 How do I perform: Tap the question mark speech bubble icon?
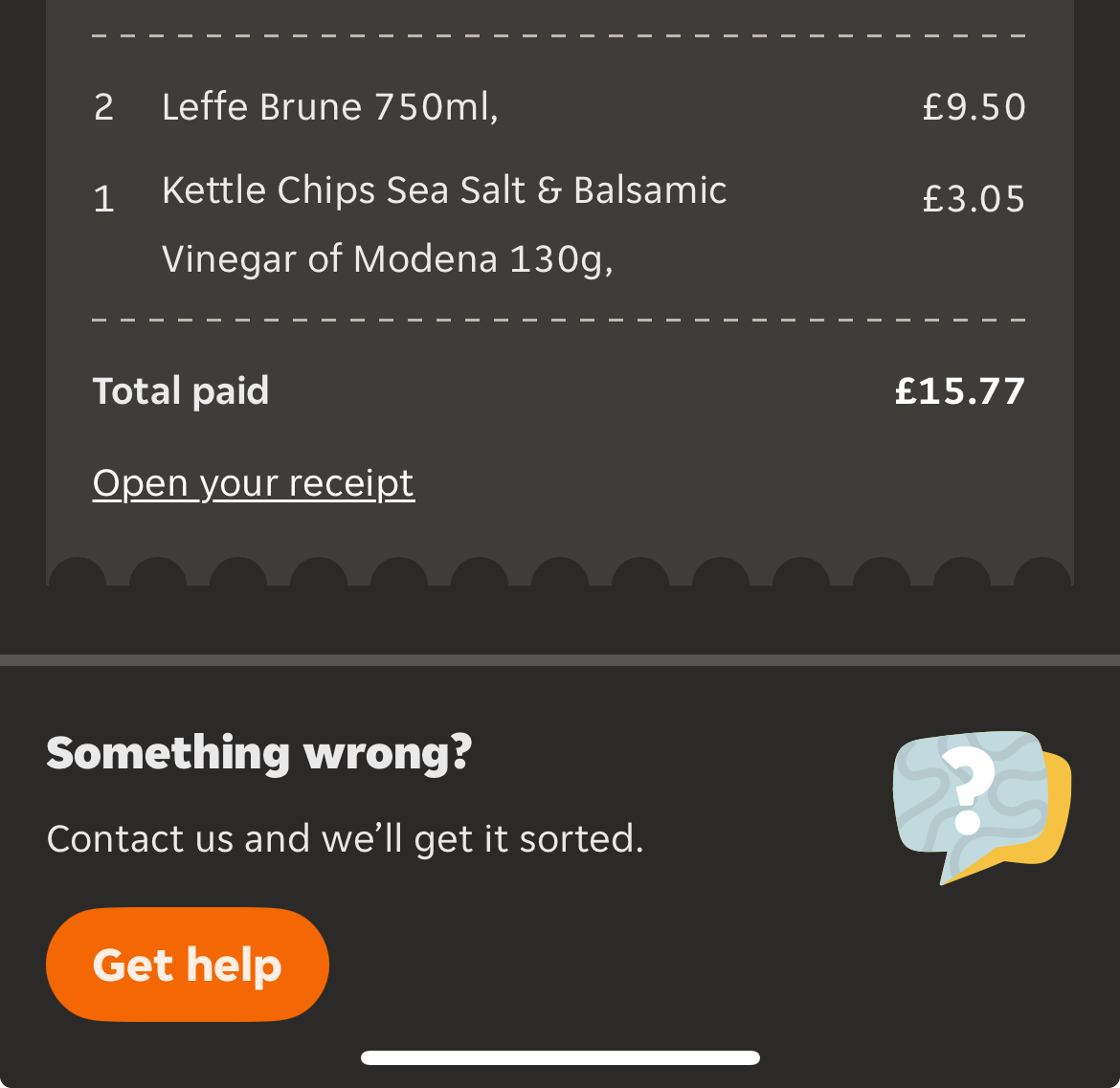[981, 808]
